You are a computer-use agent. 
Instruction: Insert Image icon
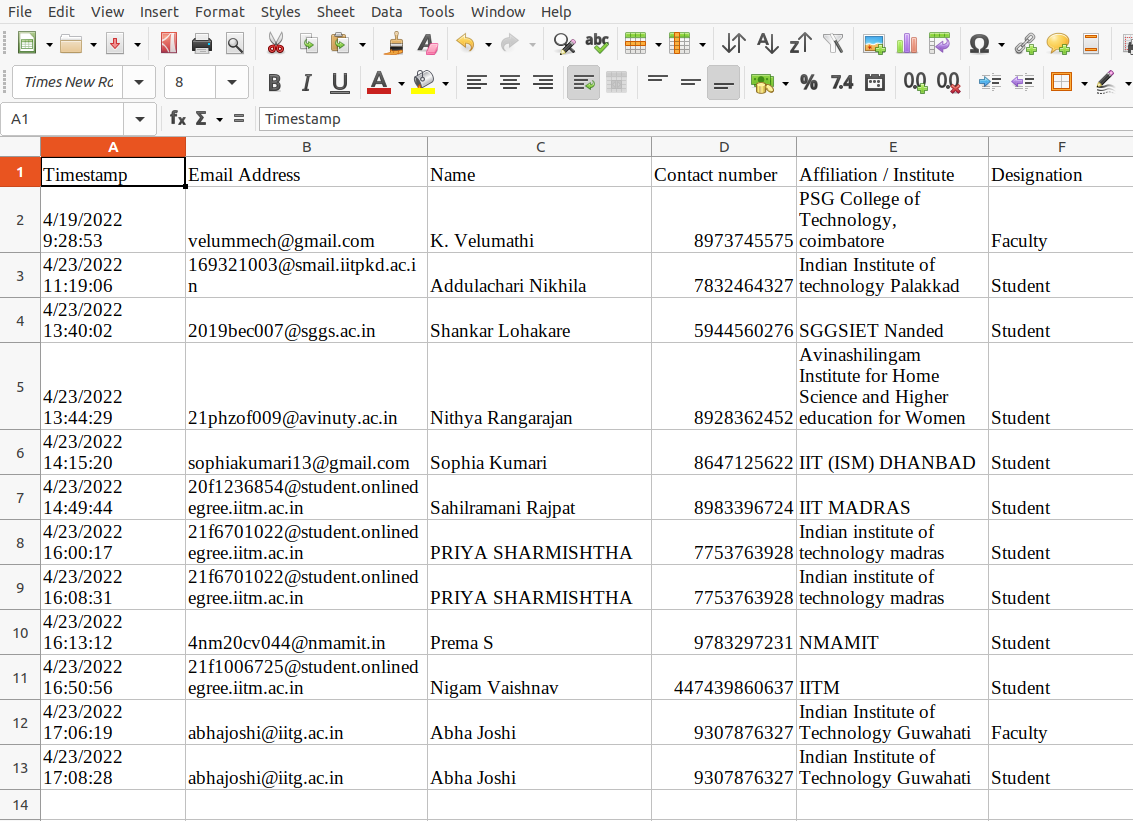point(874,43)
